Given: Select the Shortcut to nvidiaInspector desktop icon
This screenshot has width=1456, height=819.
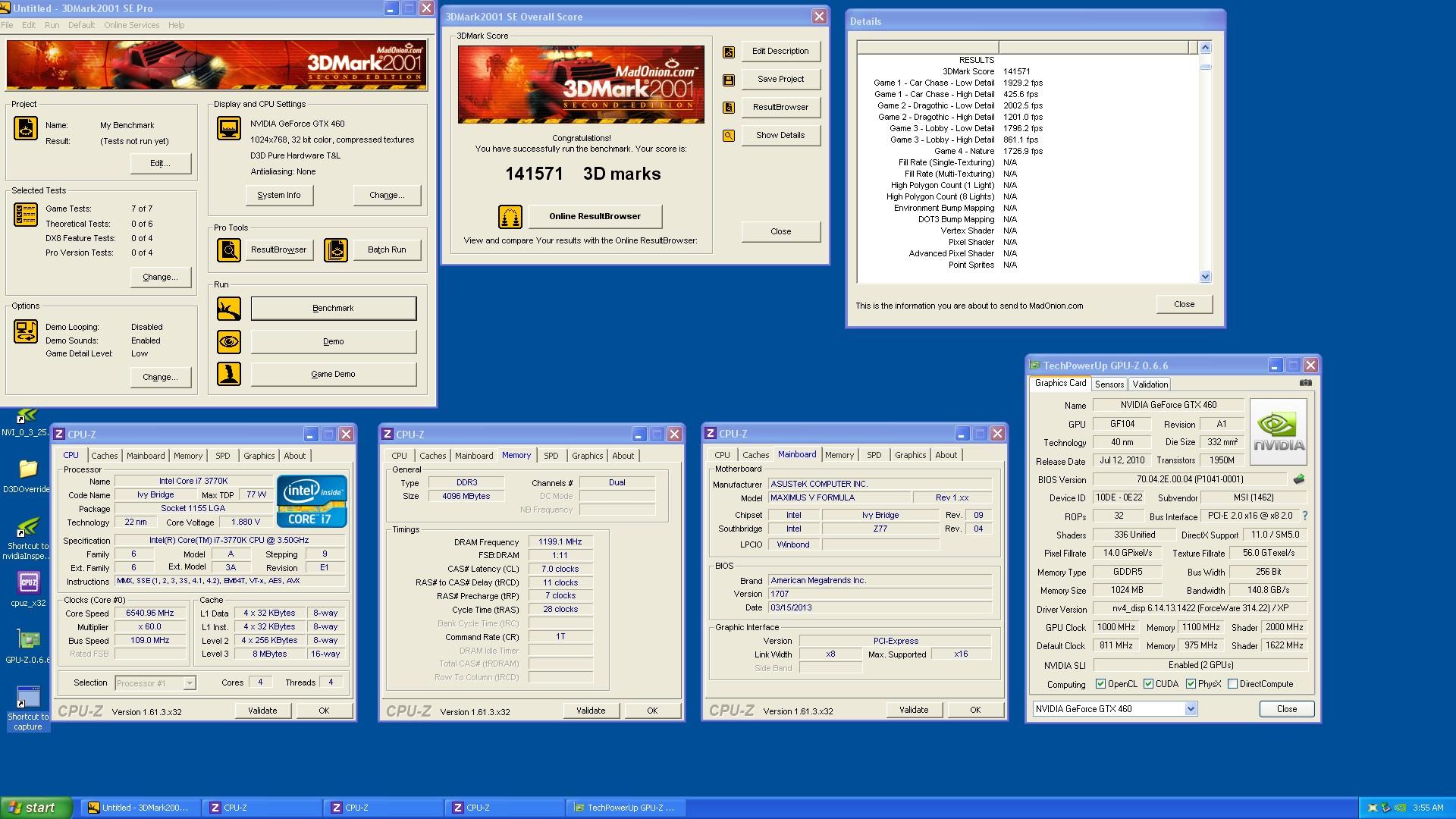Looking at the screenshot, I should (x=28, y=538).
